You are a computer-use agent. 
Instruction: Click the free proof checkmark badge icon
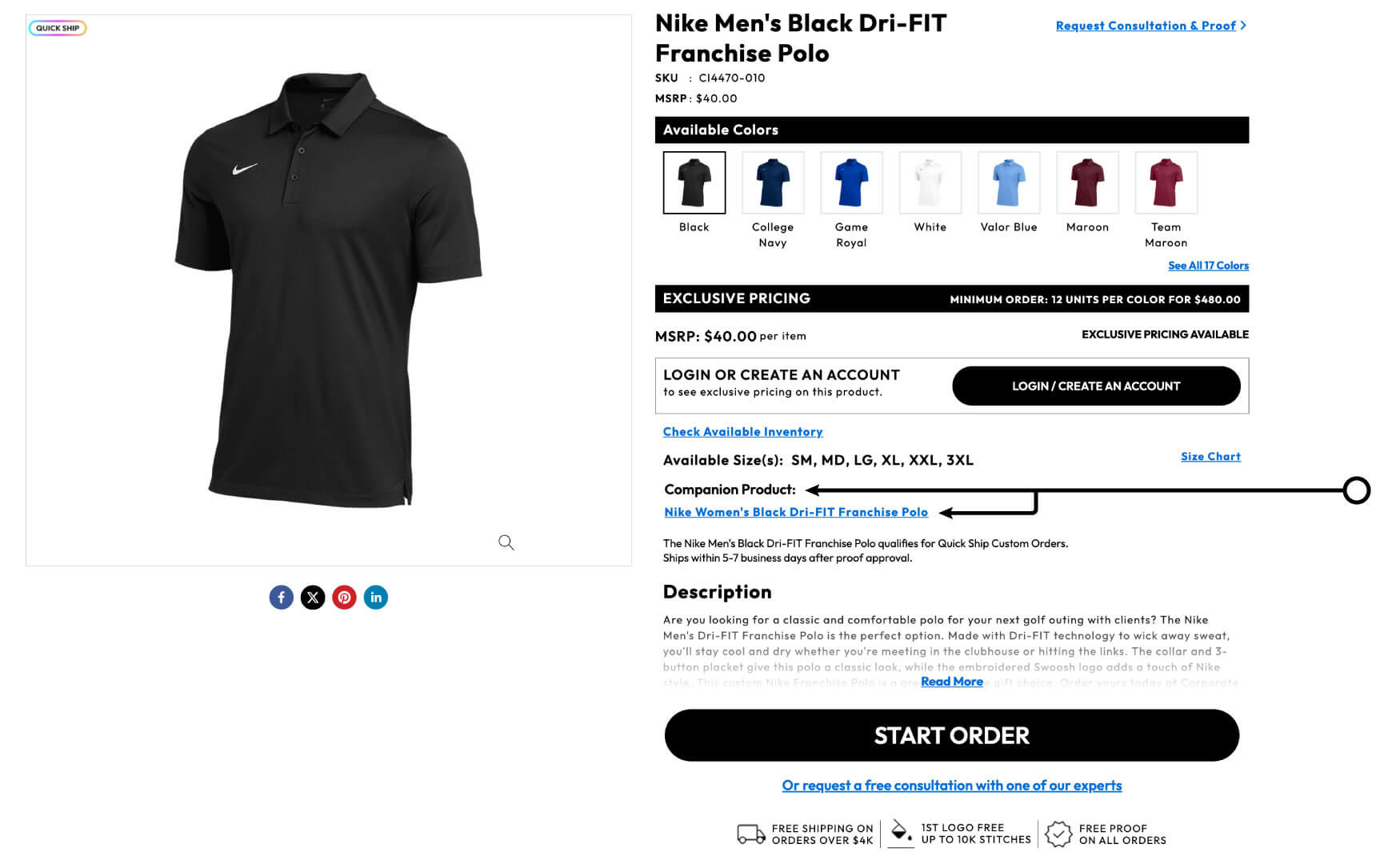1058,834
